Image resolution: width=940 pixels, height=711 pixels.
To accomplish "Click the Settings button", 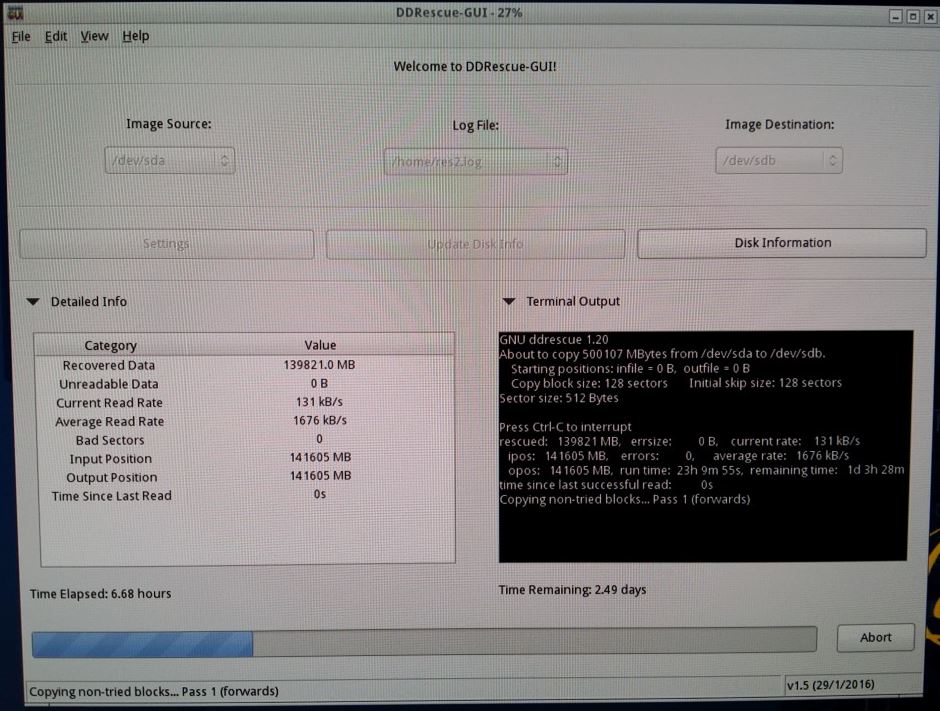I will (x=166, y=244).
